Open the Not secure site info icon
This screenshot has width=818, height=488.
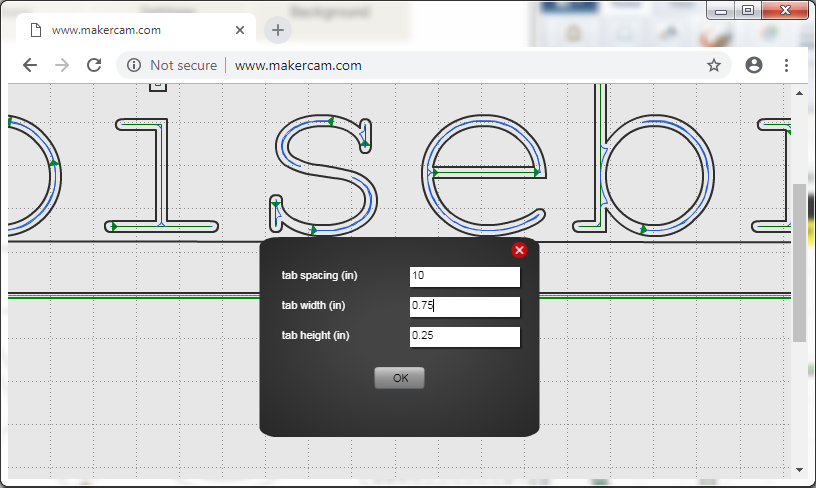pyautogui.click(x=134, y=65)
